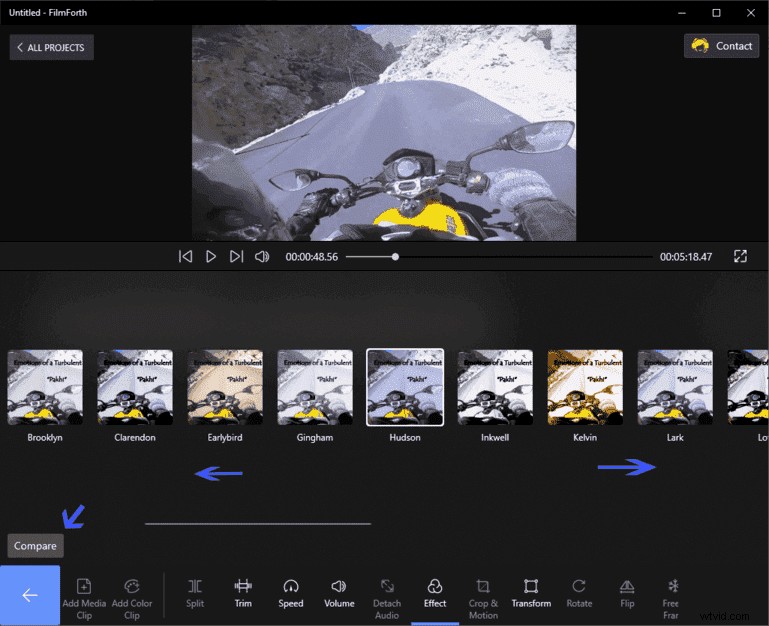Apply the Brooklyn filter thumbnail
This screenshot has height=626, width=769.
[45, 387]
